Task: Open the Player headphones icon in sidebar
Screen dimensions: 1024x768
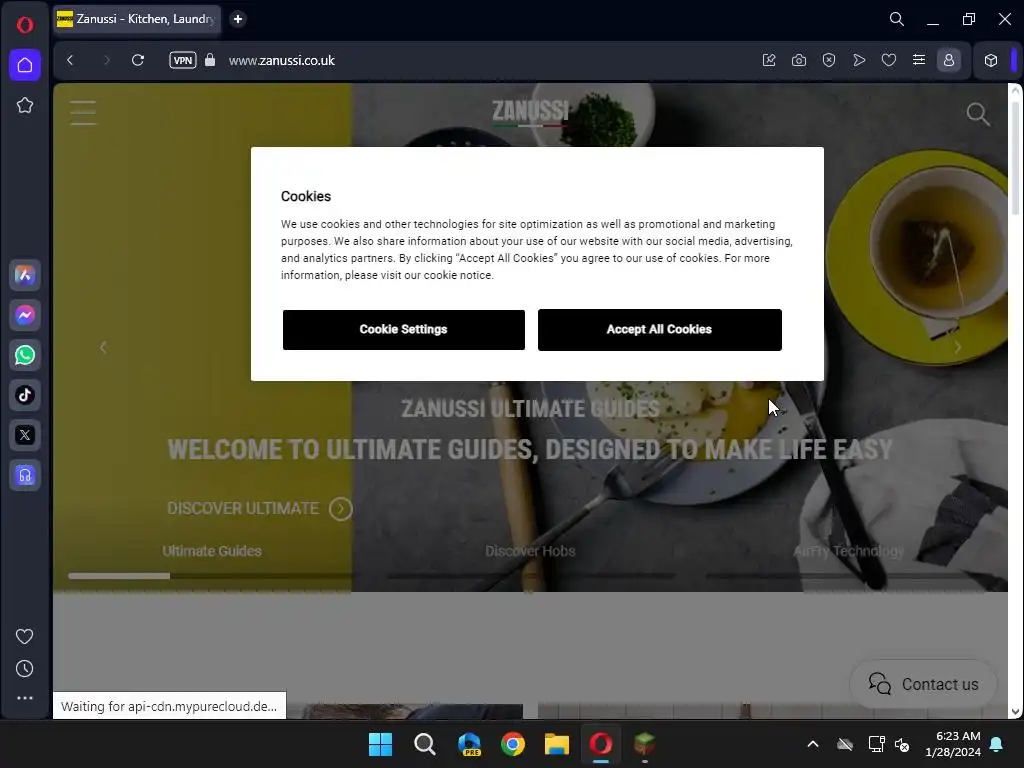Action: pos(25,475)
